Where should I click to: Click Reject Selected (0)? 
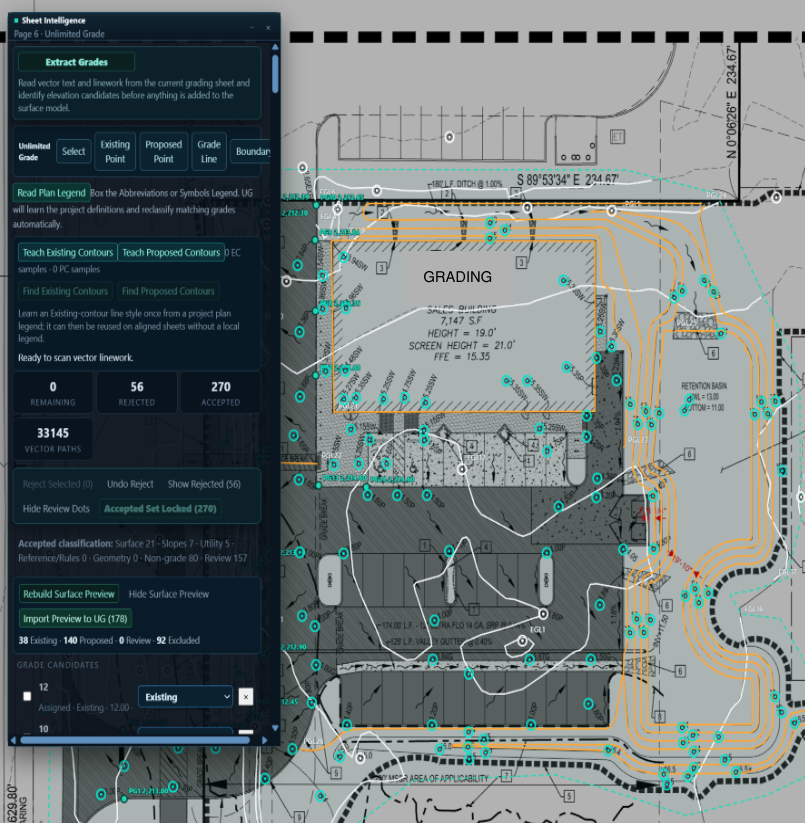(x=58, y=484)
